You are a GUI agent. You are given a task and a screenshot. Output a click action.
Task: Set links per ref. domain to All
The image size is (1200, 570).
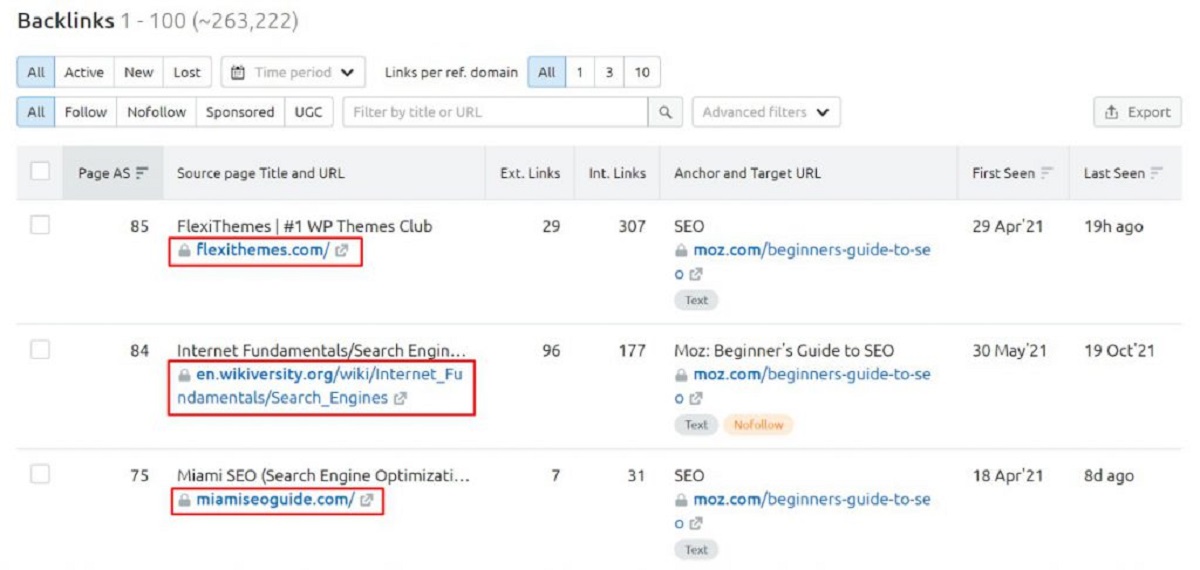546,72
